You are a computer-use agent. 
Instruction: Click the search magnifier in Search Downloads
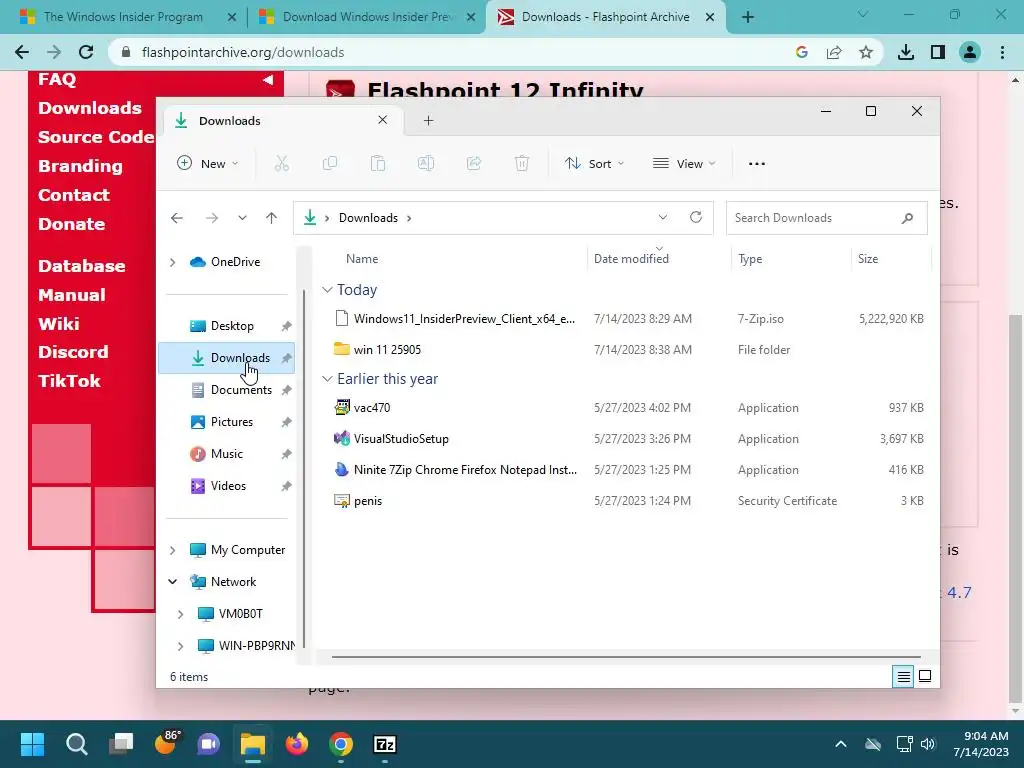click(907, 218)
